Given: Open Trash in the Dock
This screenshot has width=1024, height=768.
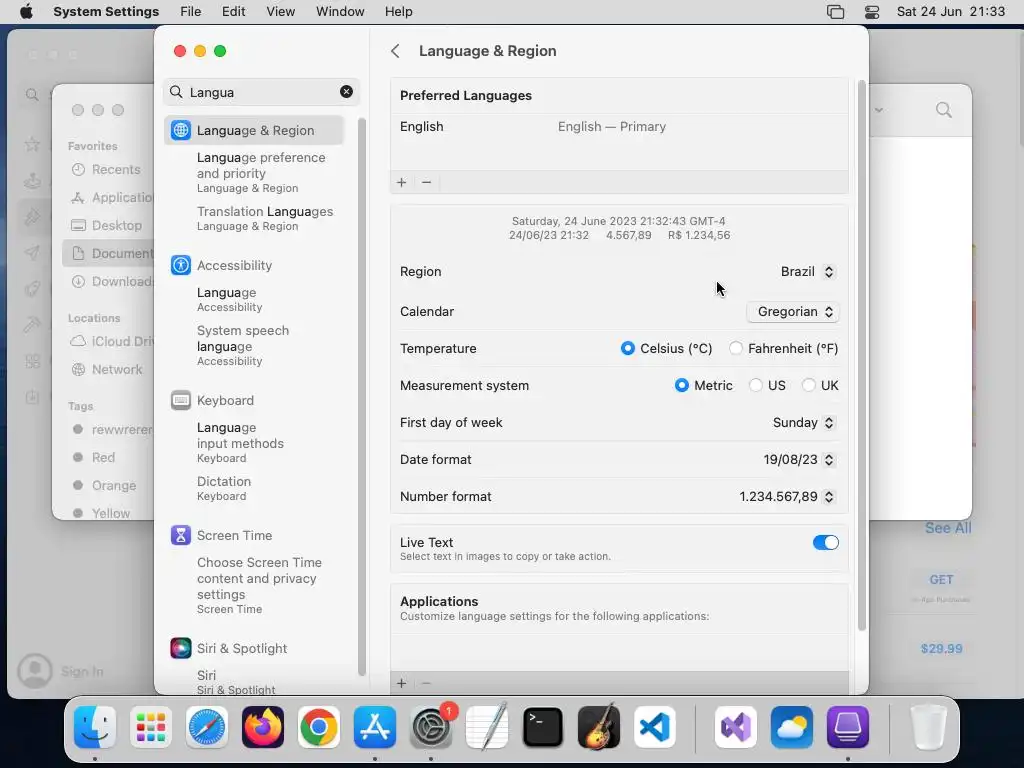Looking at the screenshot, I should coord(928,727).
